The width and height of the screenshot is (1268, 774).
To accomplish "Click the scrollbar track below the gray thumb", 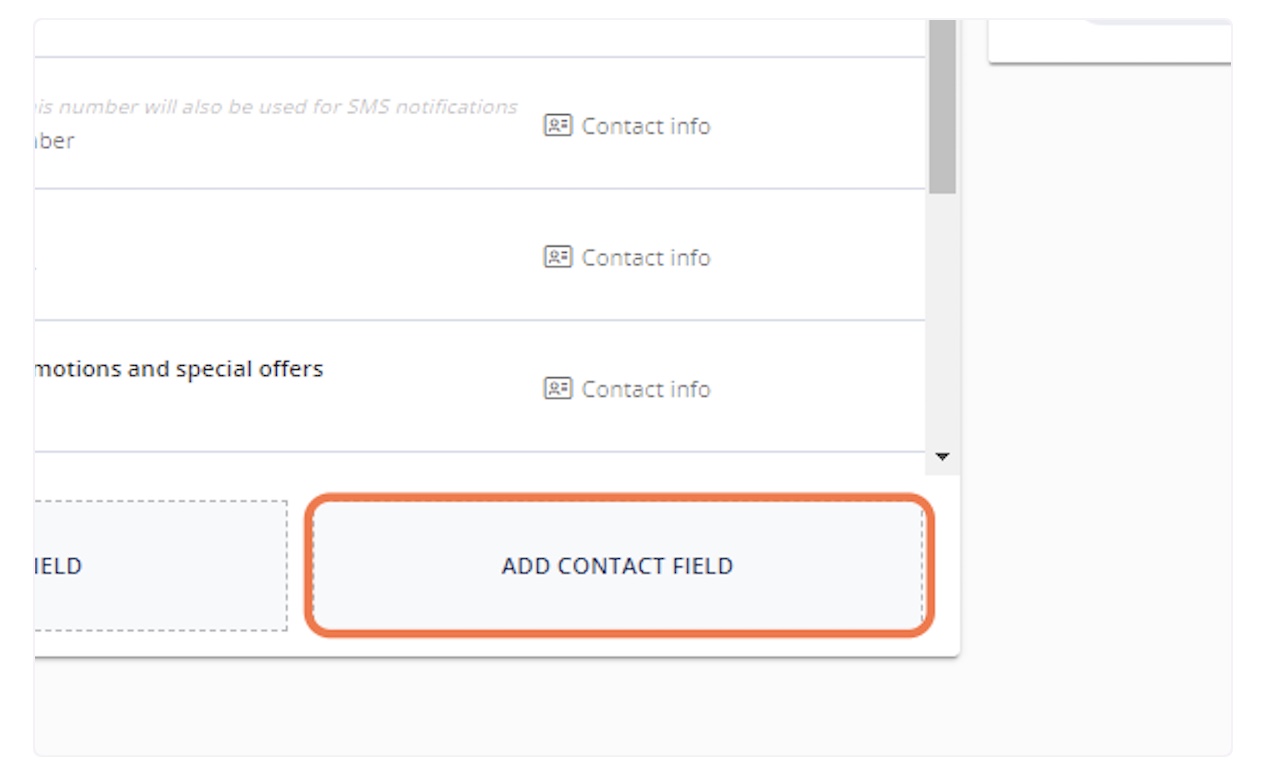I will point(942,320).
